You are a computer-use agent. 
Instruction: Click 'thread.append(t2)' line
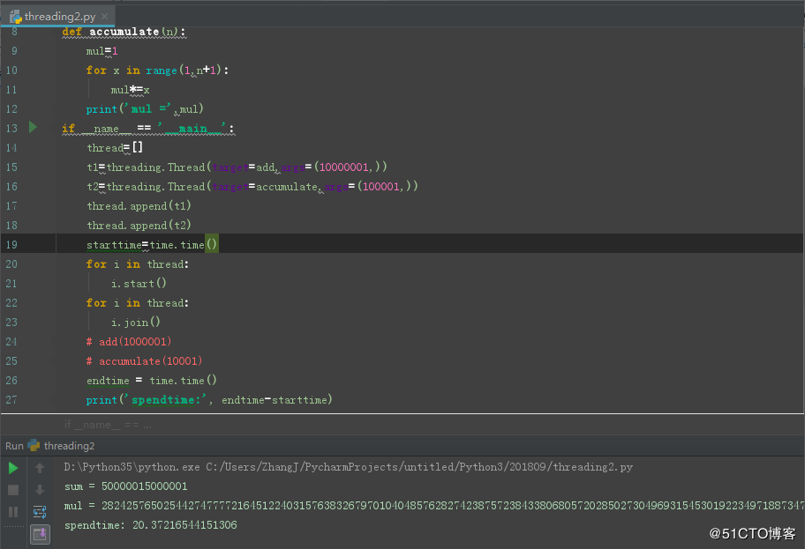[139, 225]
